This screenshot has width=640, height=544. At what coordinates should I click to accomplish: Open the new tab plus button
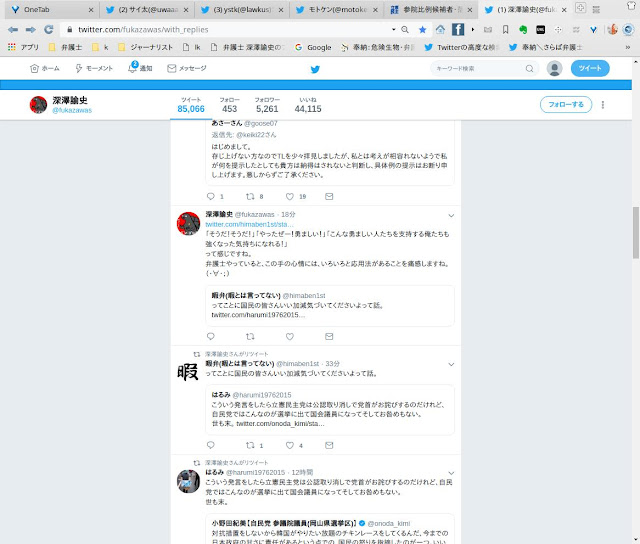[580, 7]
